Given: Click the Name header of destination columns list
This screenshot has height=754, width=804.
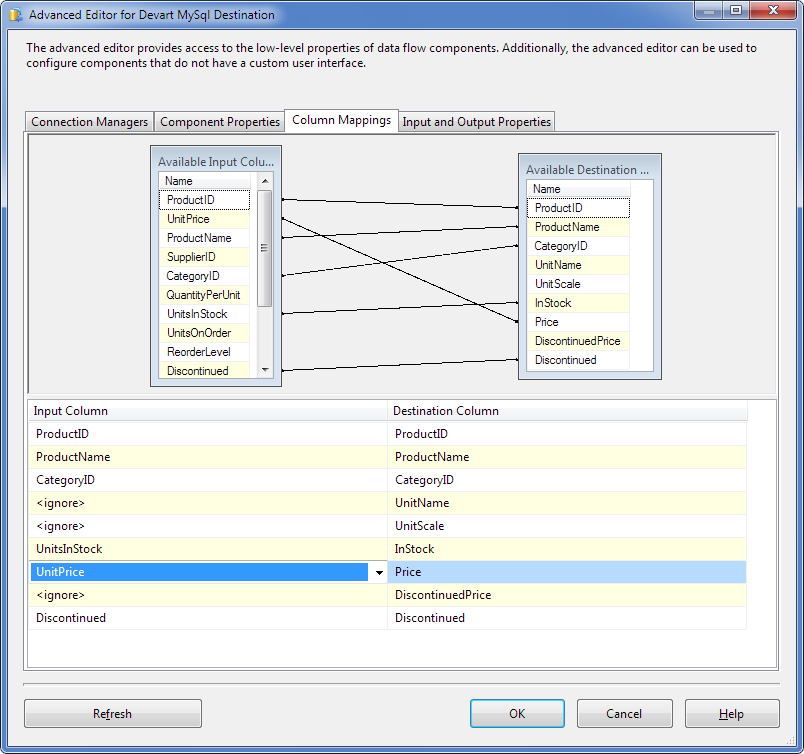Looking at the screenshot, I should coord(578,189).
